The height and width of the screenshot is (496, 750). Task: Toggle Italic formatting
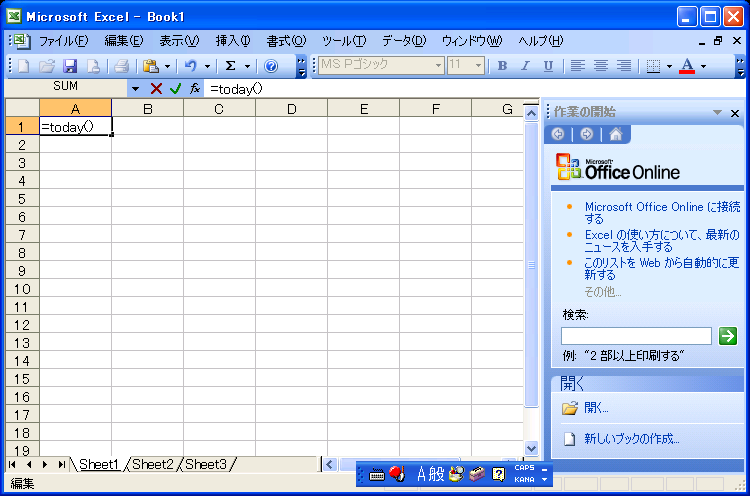525,66
